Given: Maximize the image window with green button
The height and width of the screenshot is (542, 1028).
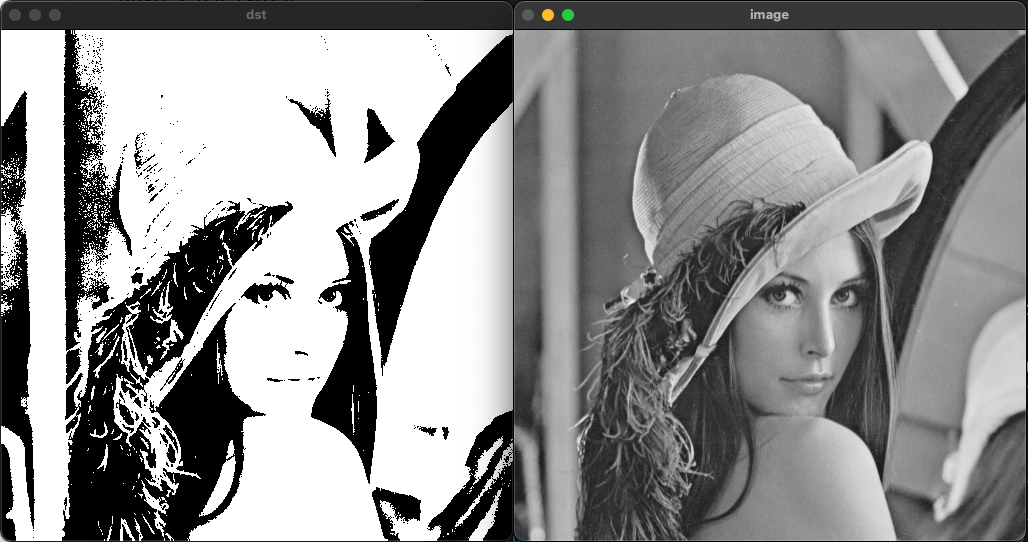Looking at the screenshot, I should (568, 15).
